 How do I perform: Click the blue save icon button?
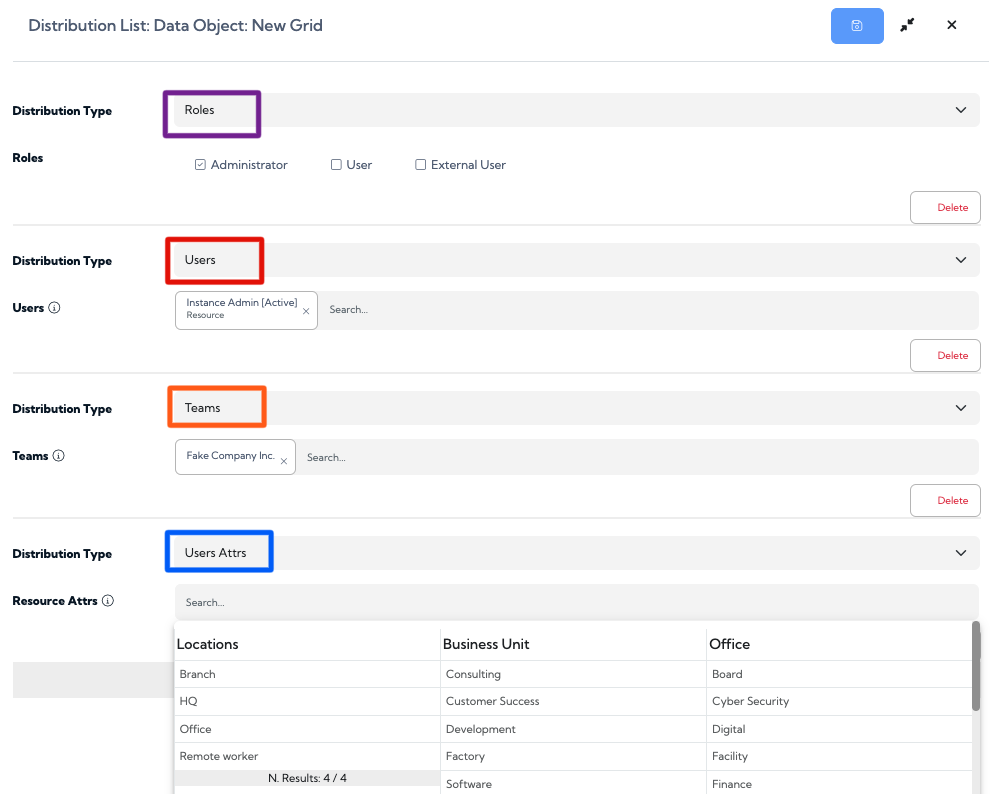(x=856, y=26)
